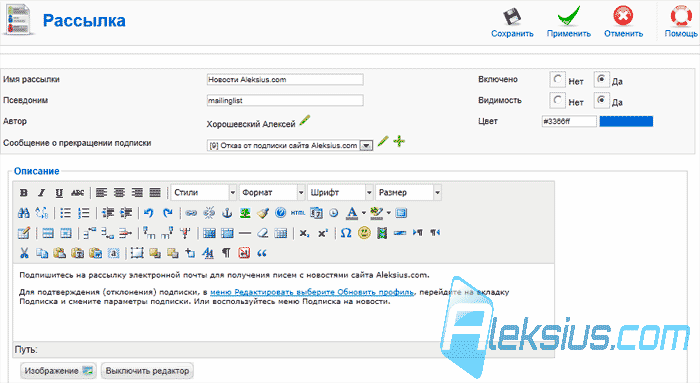
Task: Insert an anchor with the anchor icon
Action: 227,213
